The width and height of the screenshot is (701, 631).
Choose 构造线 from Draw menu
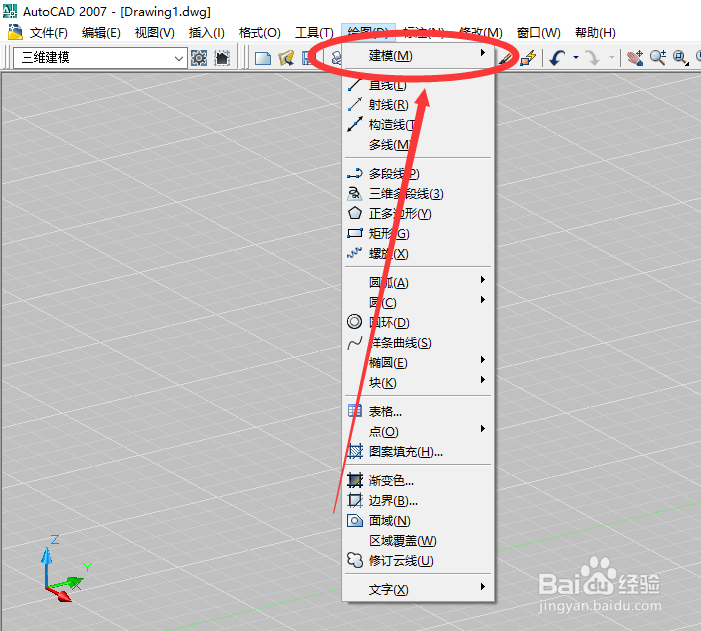[x=418, y=125]
